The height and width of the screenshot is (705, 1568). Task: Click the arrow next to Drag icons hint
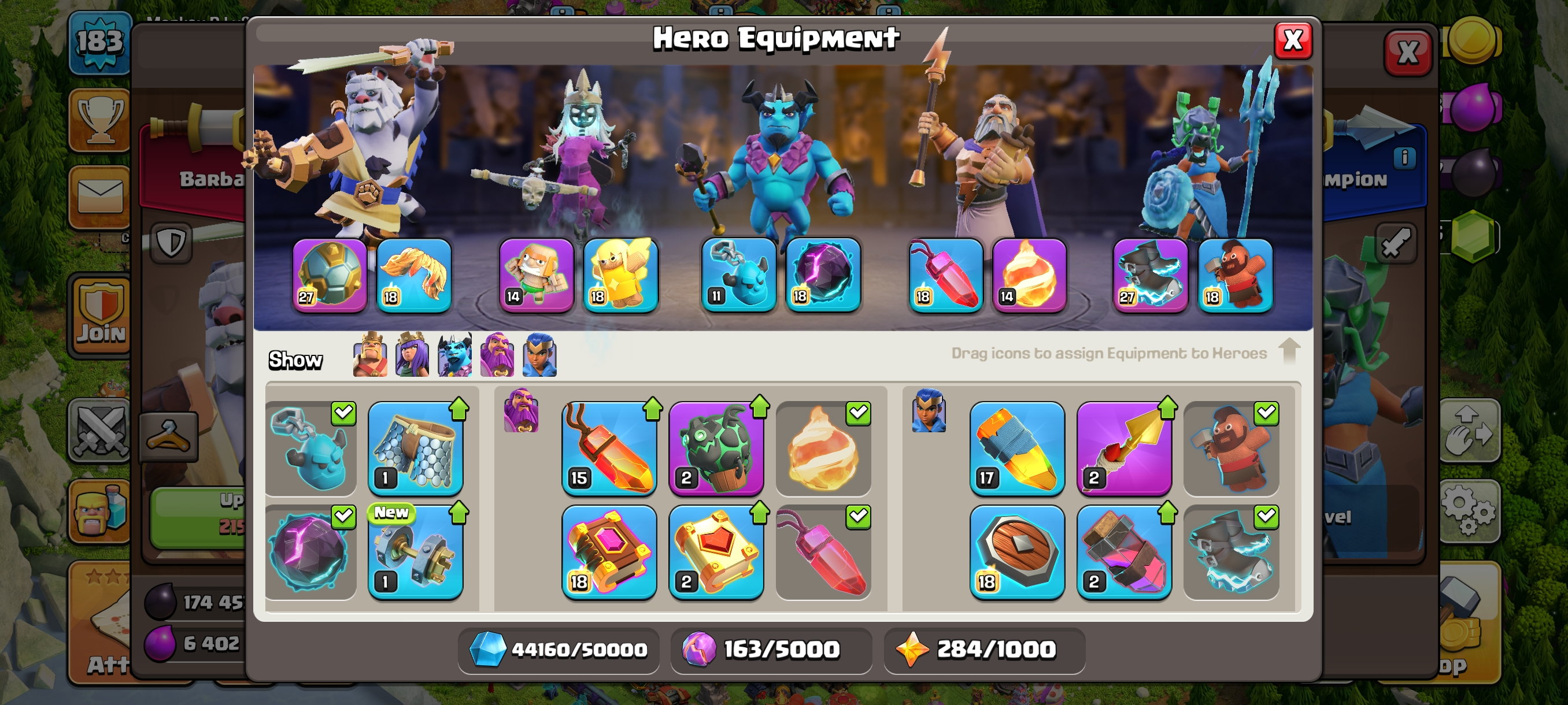(1289, 351)
